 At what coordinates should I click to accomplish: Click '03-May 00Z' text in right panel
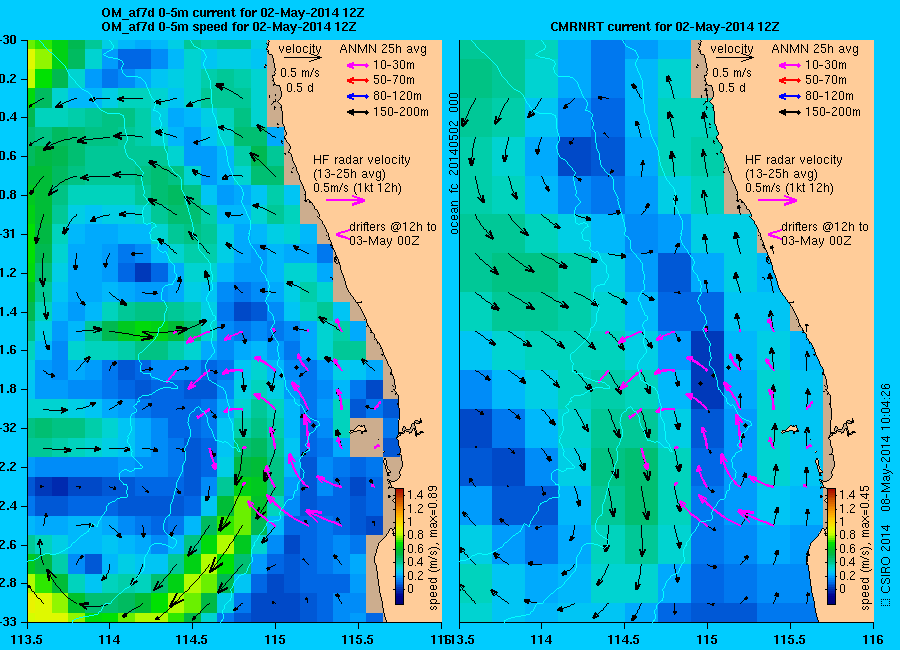pyautogui.click(x=816, y=241)
